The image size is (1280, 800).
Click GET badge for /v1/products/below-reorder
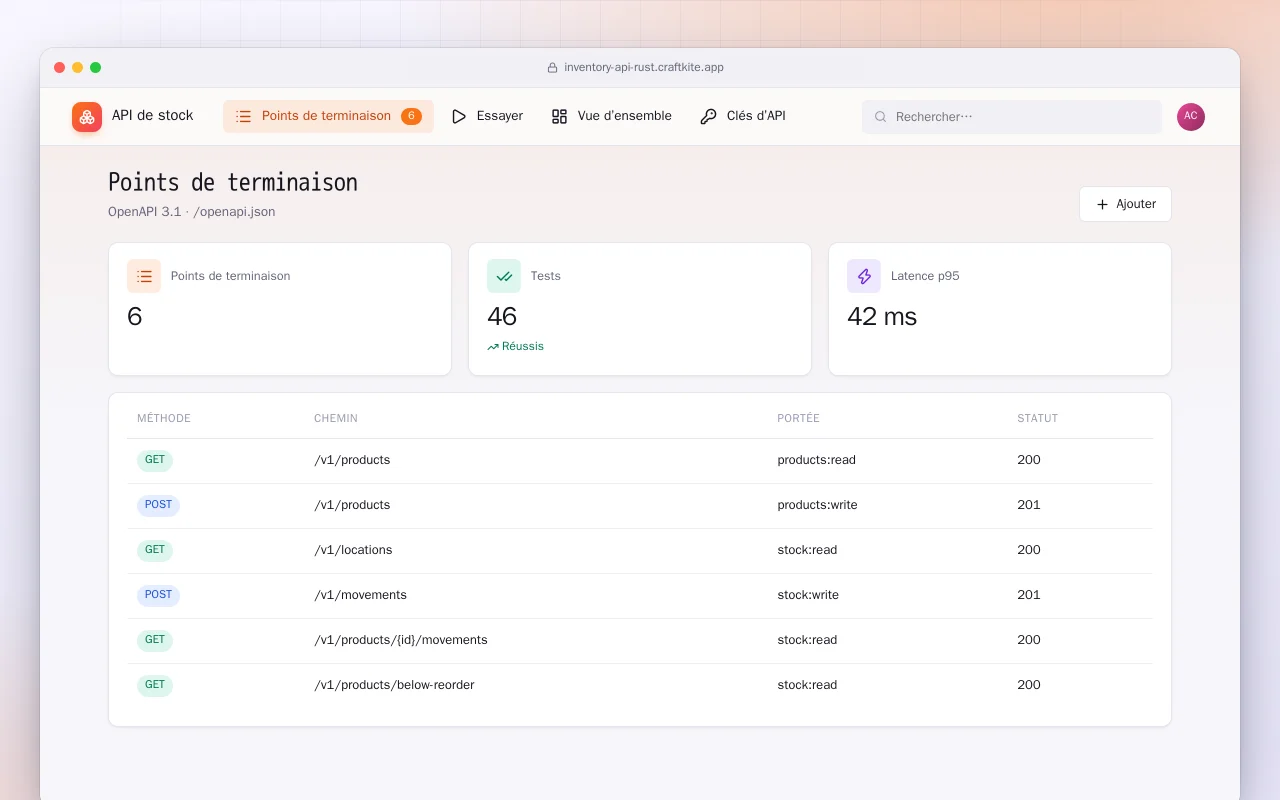tap(155, 686)
